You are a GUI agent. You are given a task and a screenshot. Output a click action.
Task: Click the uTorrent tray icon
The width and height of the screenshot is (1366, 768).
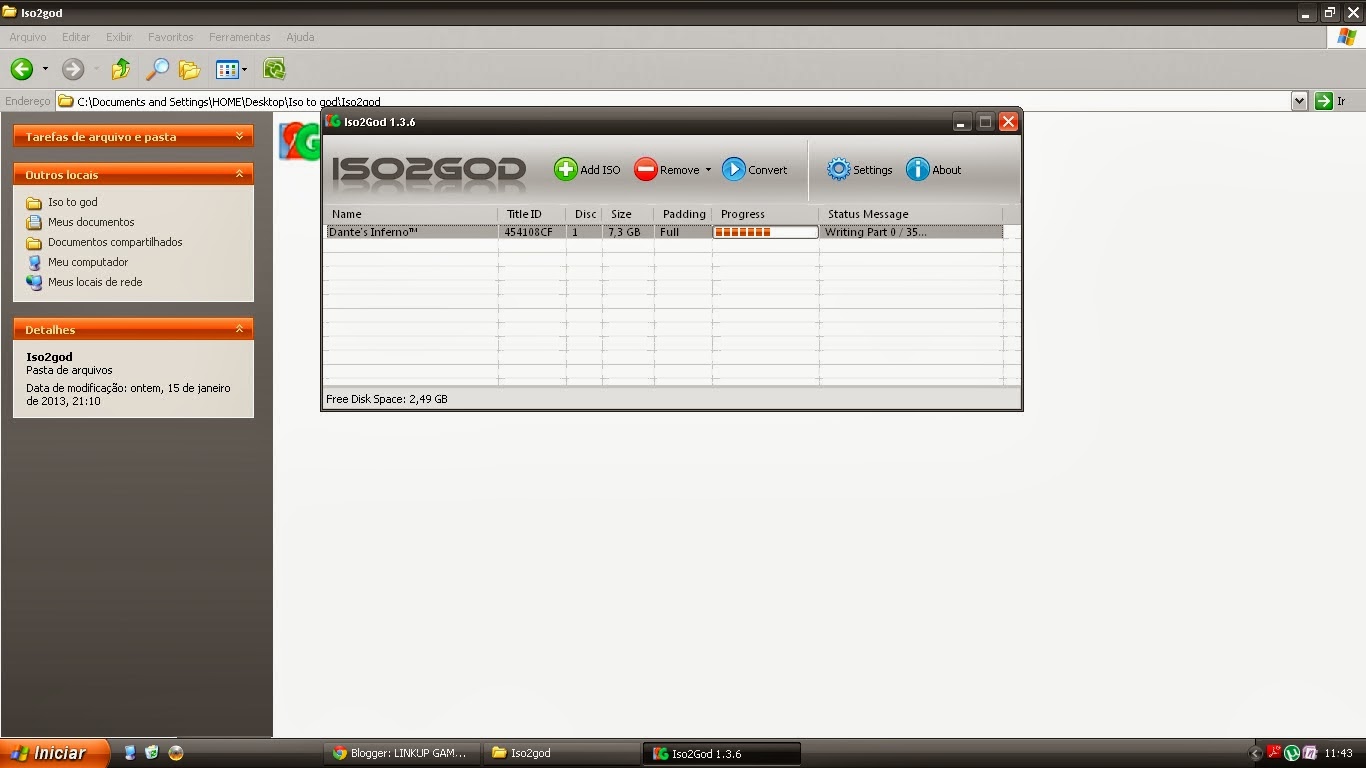[x=1291, y=753]
